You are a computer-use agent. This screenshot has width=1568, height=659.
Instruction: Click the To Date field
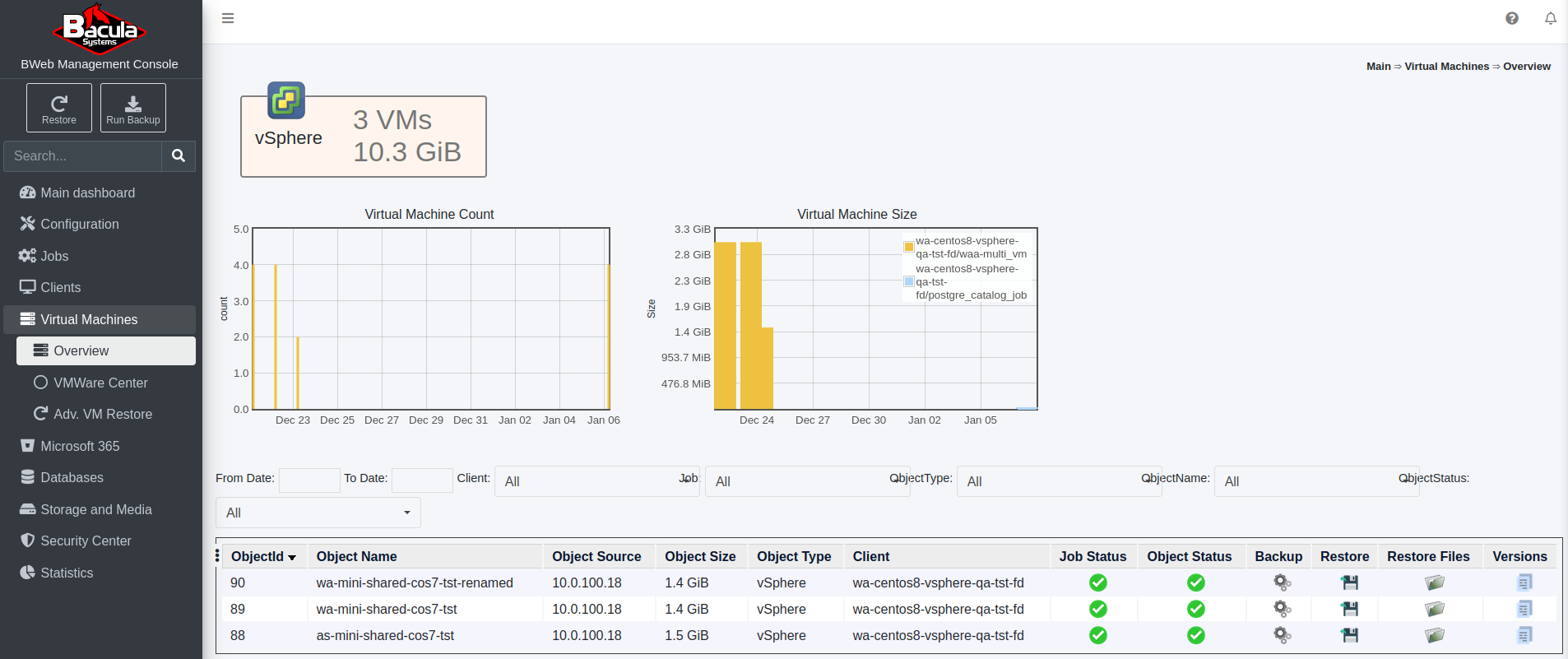(422, 480)
